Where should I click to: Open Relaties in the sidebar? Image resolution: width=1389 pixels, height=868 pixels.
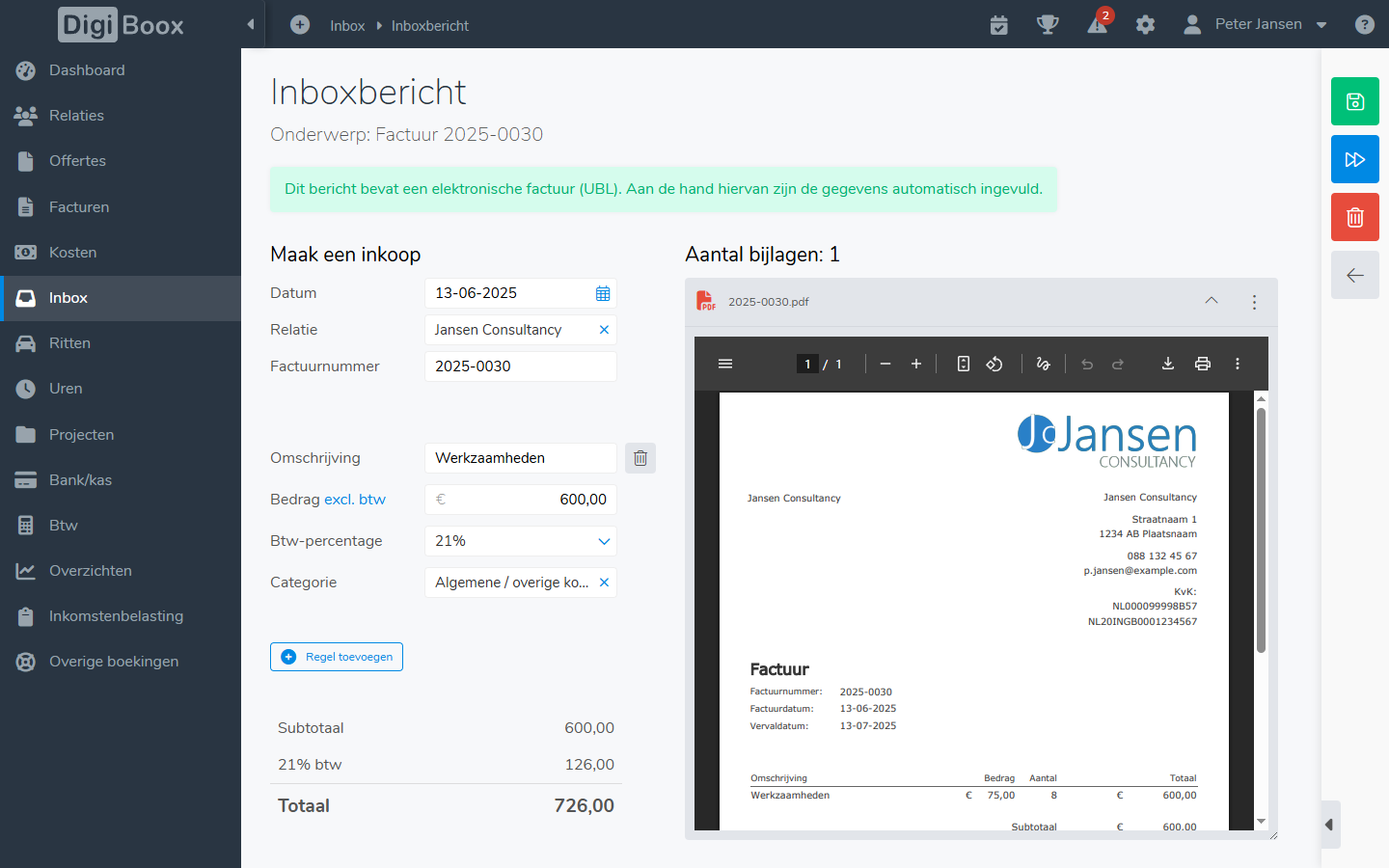(121, 116)
